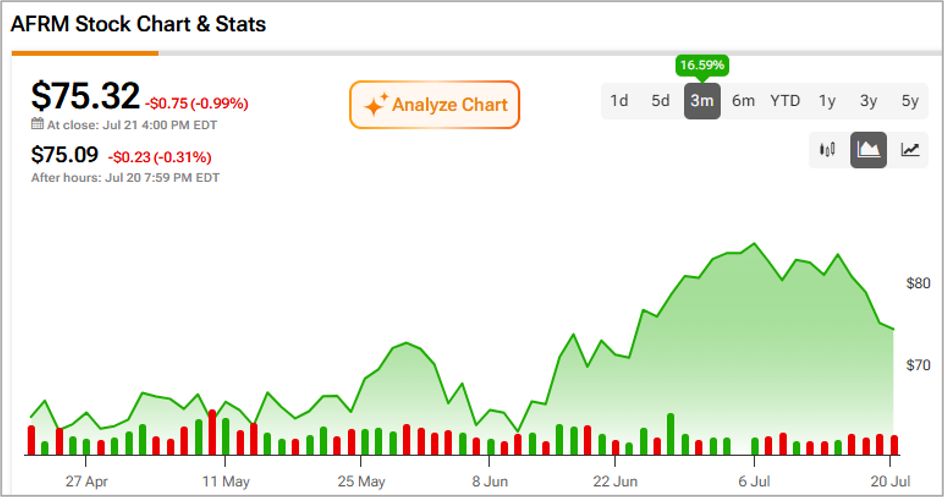Click the 16.59% performance badge
Screen dimensions: 944x497
(x=702, y=65)
